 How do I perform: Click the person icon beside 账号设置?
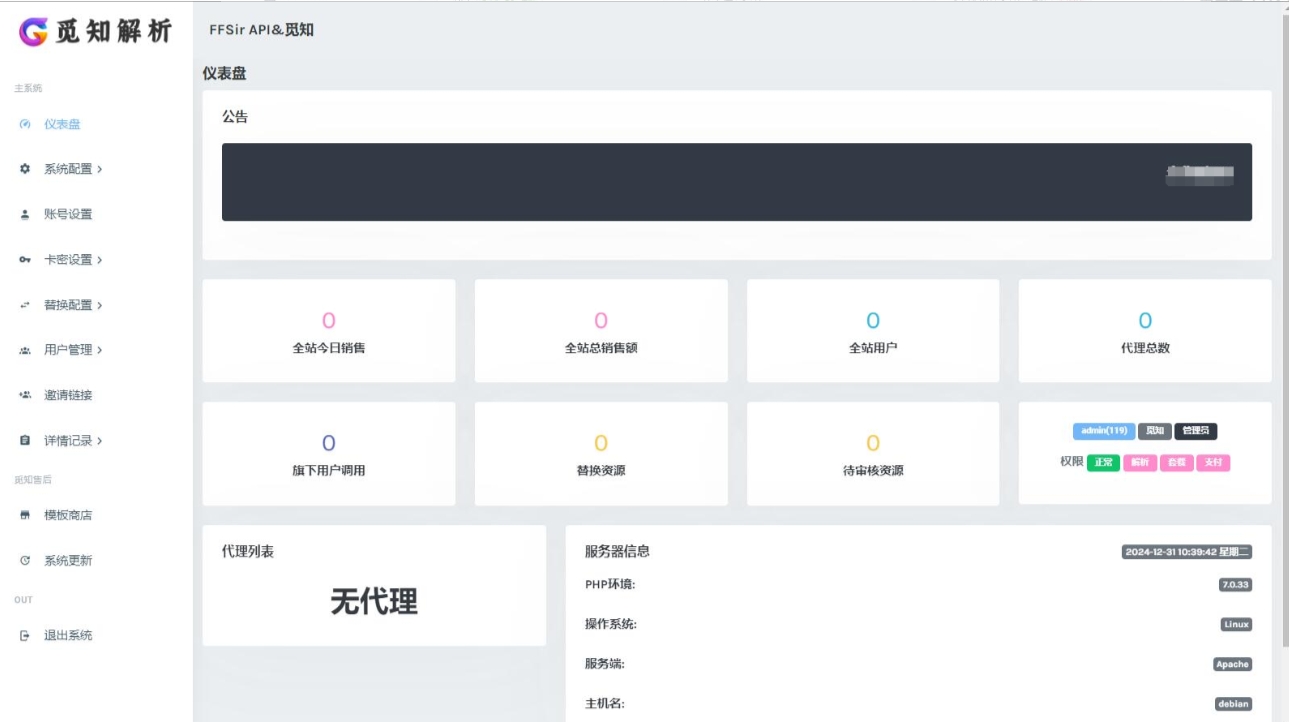pos(25,215)
